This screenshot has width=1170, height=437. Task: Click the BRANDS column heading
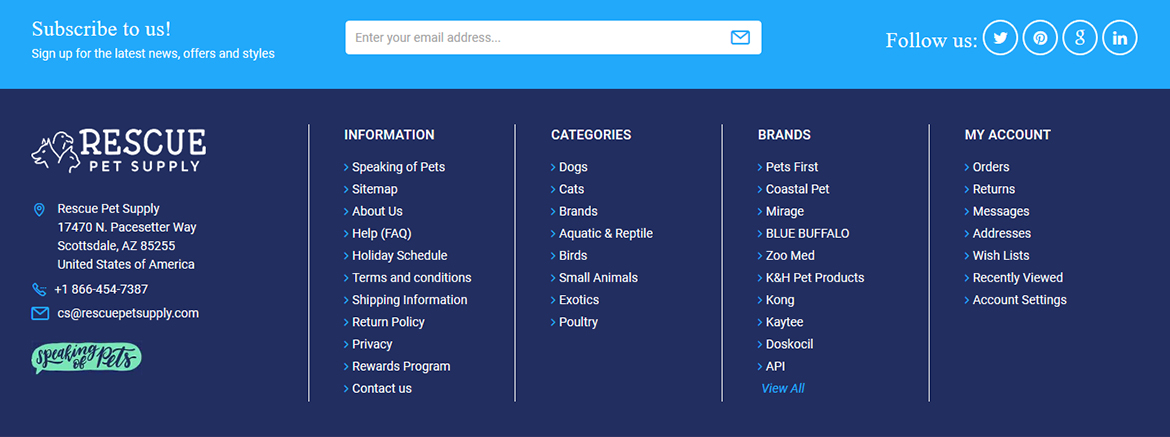pyautogui.click(x=784, y=135)
